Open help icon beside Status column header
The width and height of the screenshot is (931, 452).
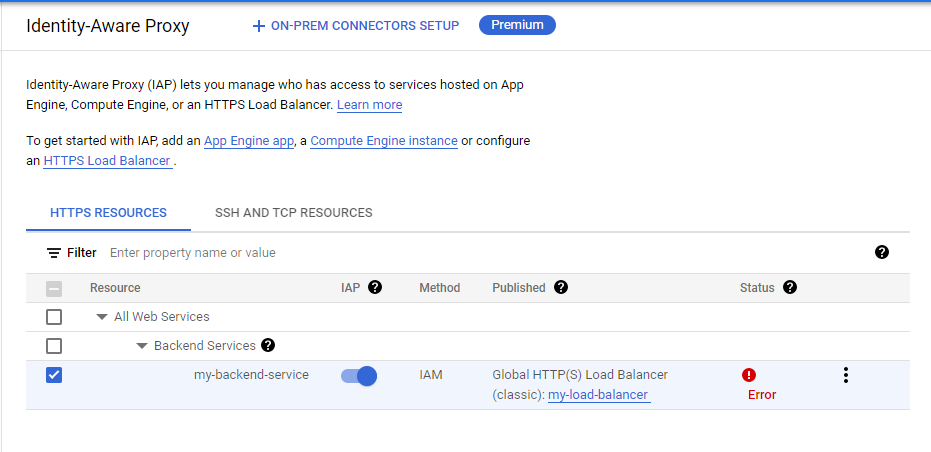pyautogui.click(x=790, y=287)
